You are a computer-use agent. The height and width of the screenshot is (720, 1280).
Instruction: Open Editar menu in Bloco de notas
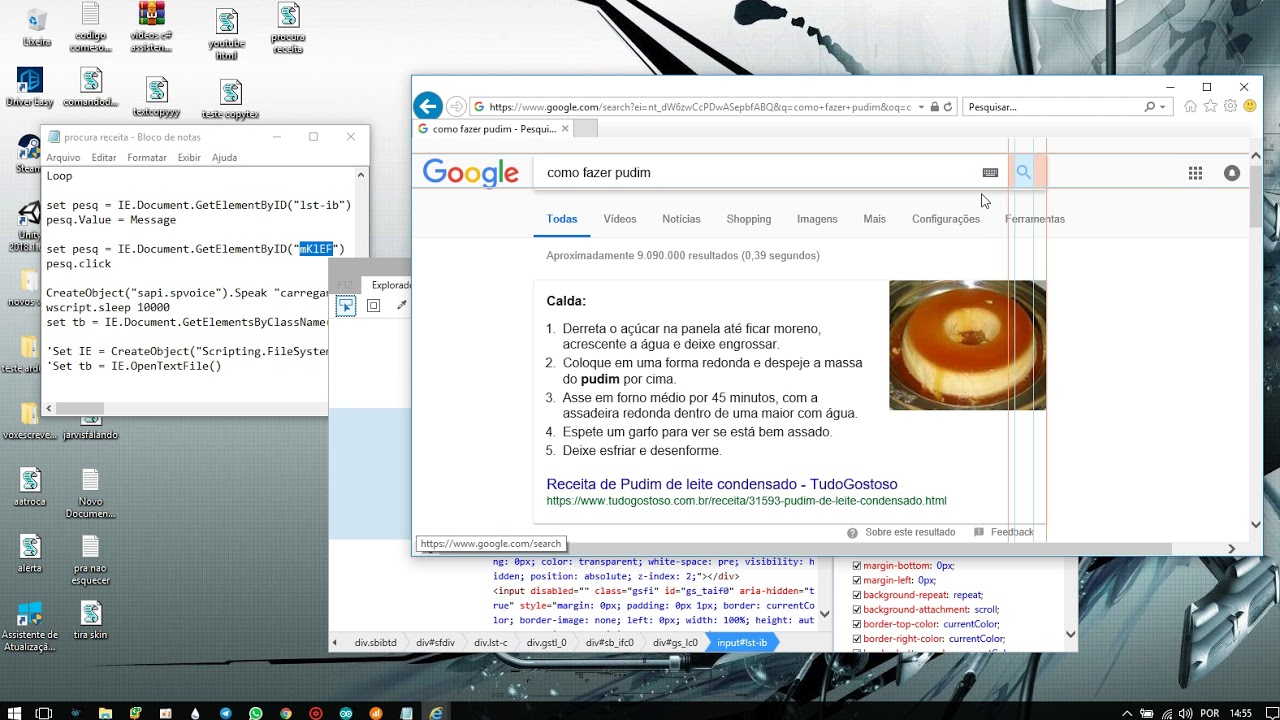[x=104, y=158]
